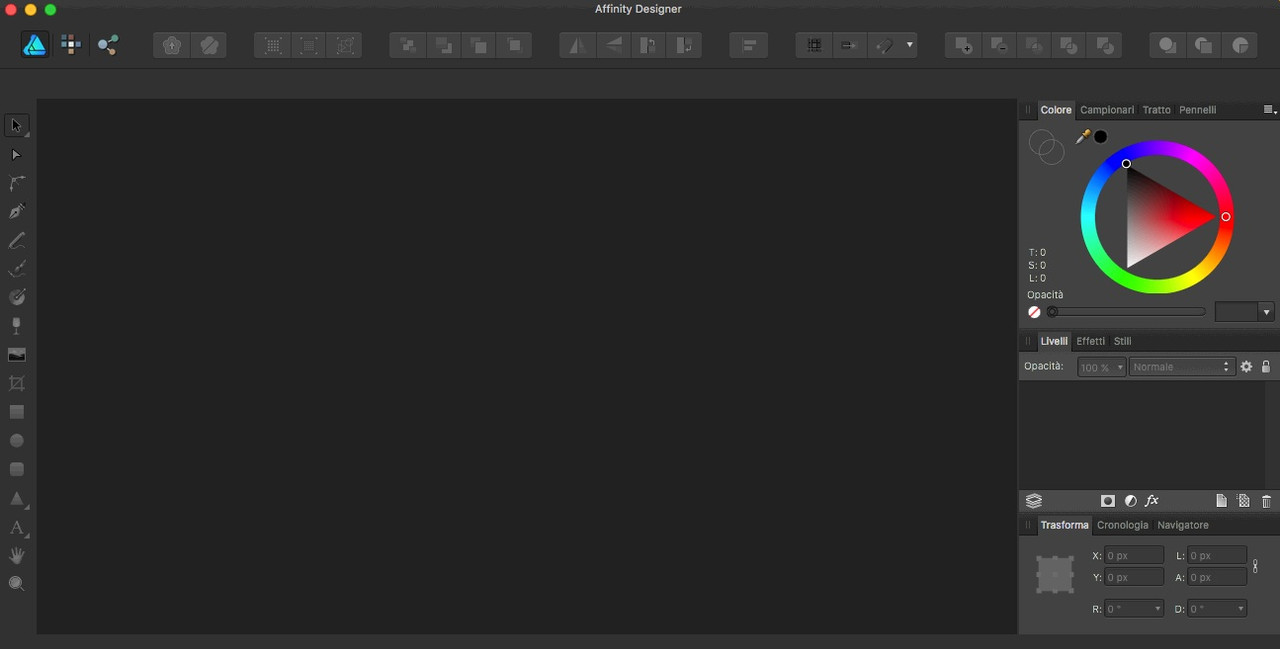Open the Normale blend mode dropdown

click(1182, 367)
